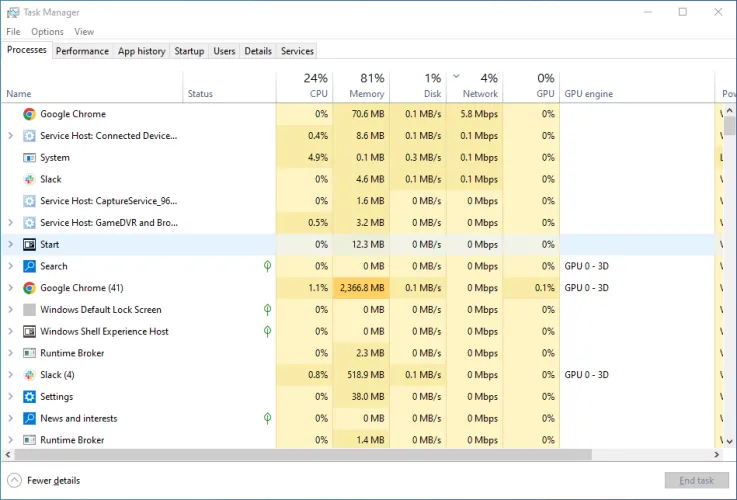Click the Windows Shell Experience Host icon

point(29,332)
